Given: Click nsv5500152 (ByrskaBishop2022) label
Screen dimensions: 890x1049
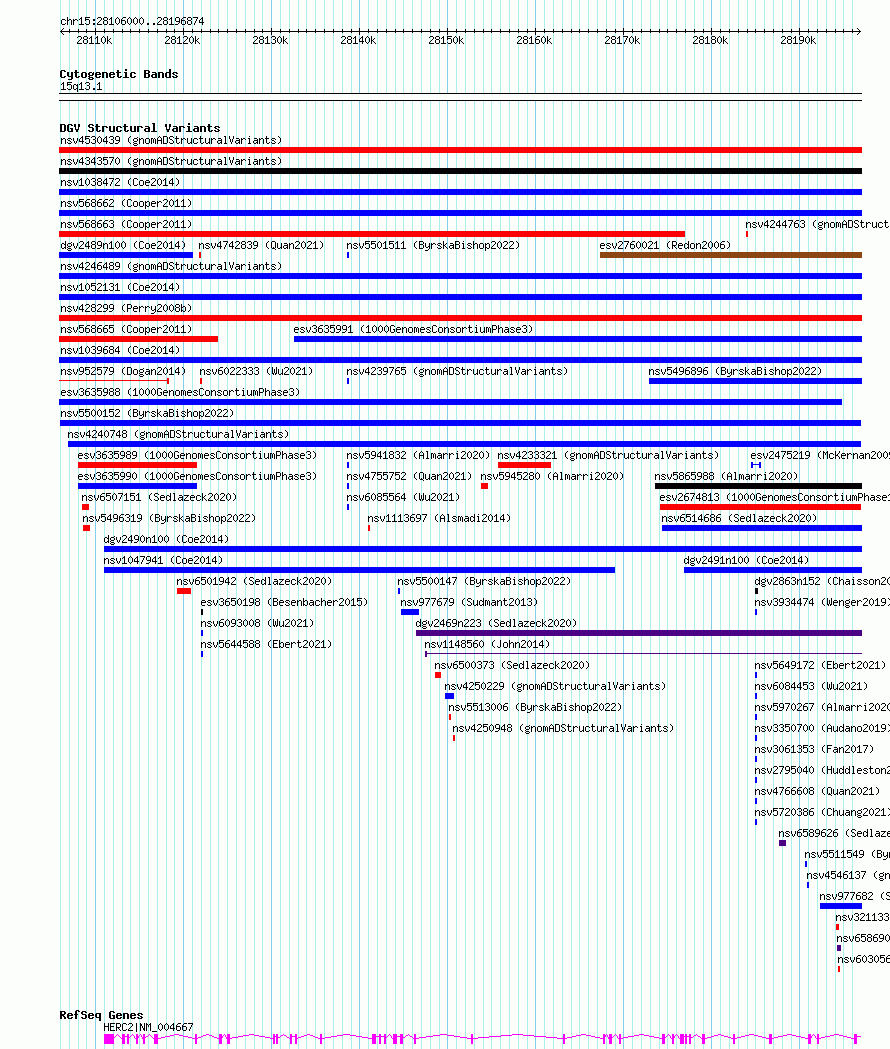Looking at the screenshot, I should coord(147,413).
